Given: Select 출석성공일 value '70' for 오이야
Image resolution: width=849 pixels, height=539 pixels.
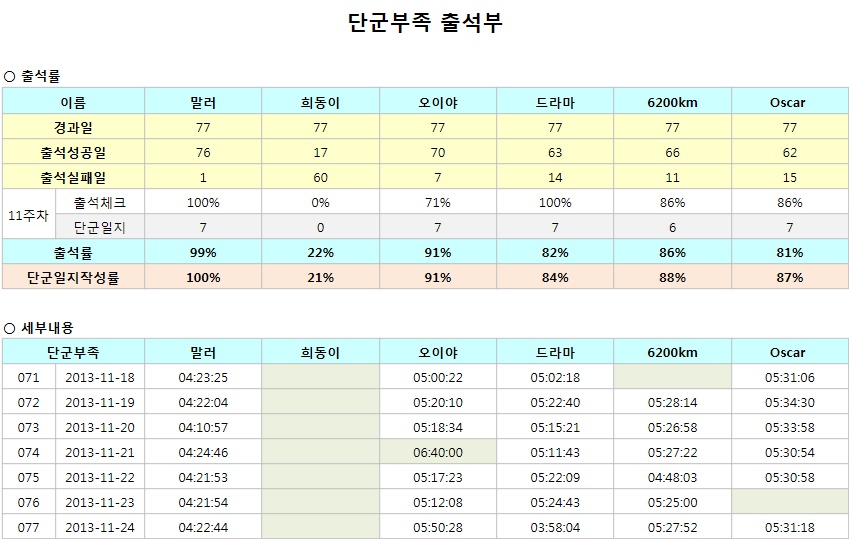Looking at the screenshot, I should click(437, 153).
